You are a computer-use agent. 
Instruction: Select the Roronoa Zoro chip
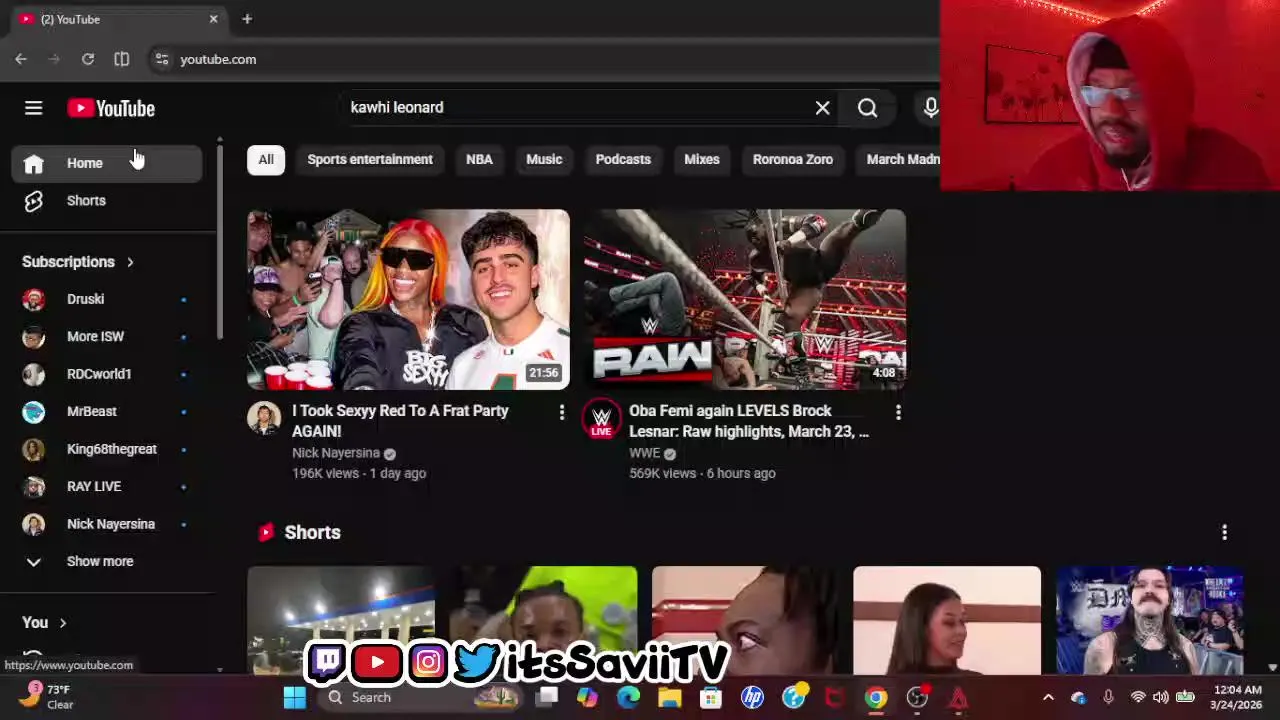click(x=793, y=160)
